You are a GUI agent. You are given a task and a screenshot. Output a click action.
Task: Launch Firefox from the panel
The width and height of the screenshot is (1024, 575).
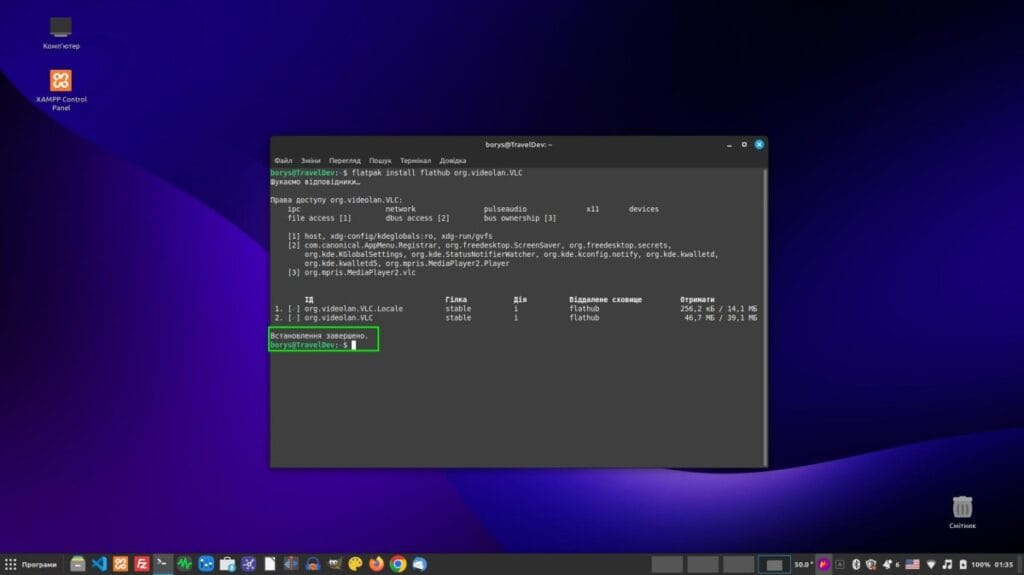tap(377, 564)
